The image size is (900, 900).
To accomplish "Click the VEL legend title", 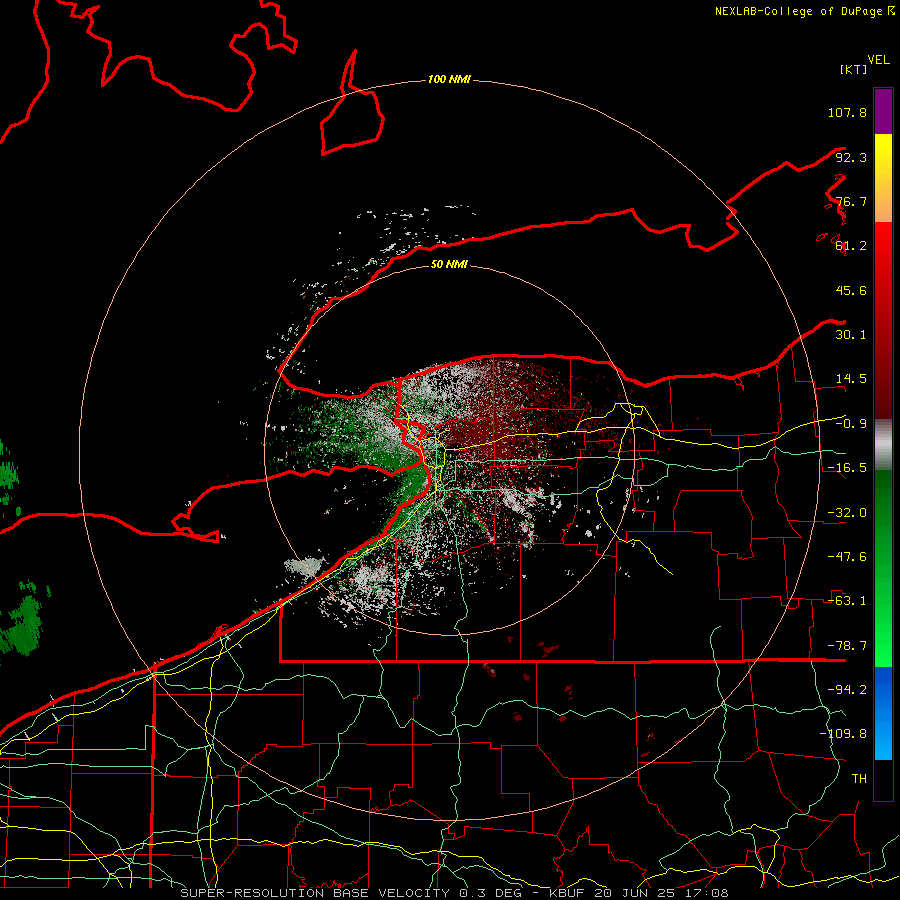I will (x=878, y=60).
